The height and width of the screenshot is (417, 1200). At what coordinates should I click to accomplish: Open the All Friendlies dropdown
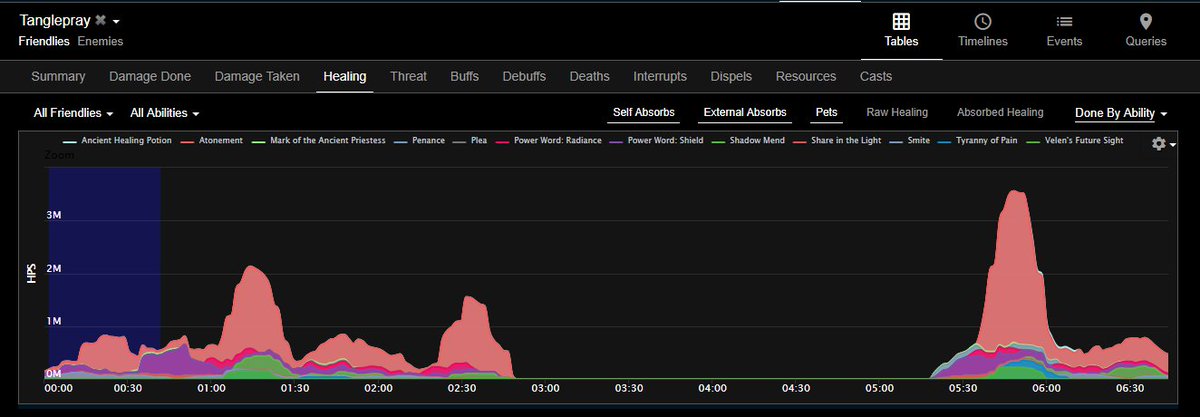point(73,113)
